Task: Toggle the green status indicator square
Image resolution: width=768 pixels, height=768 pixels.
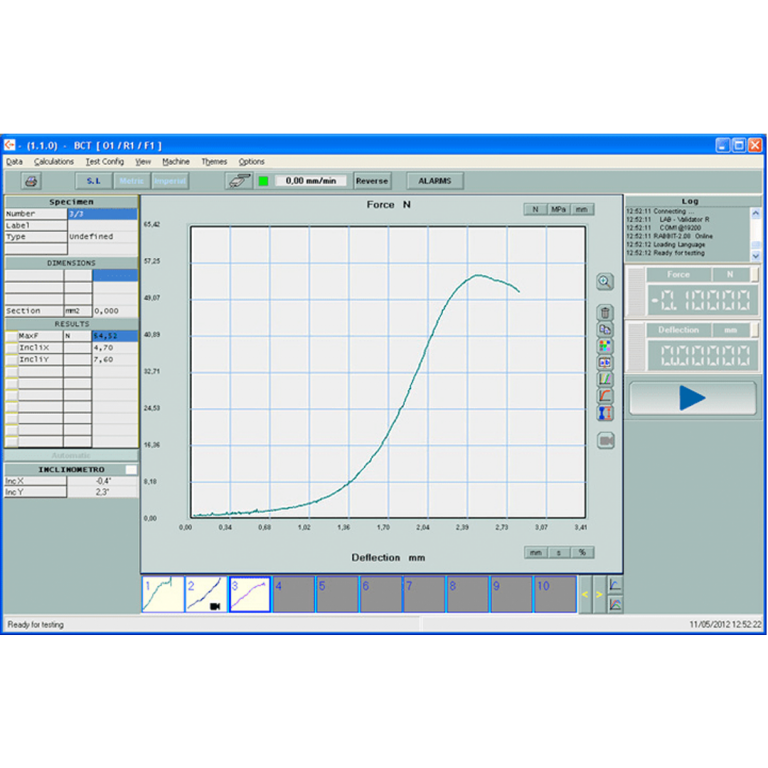Action: point(264,181)
